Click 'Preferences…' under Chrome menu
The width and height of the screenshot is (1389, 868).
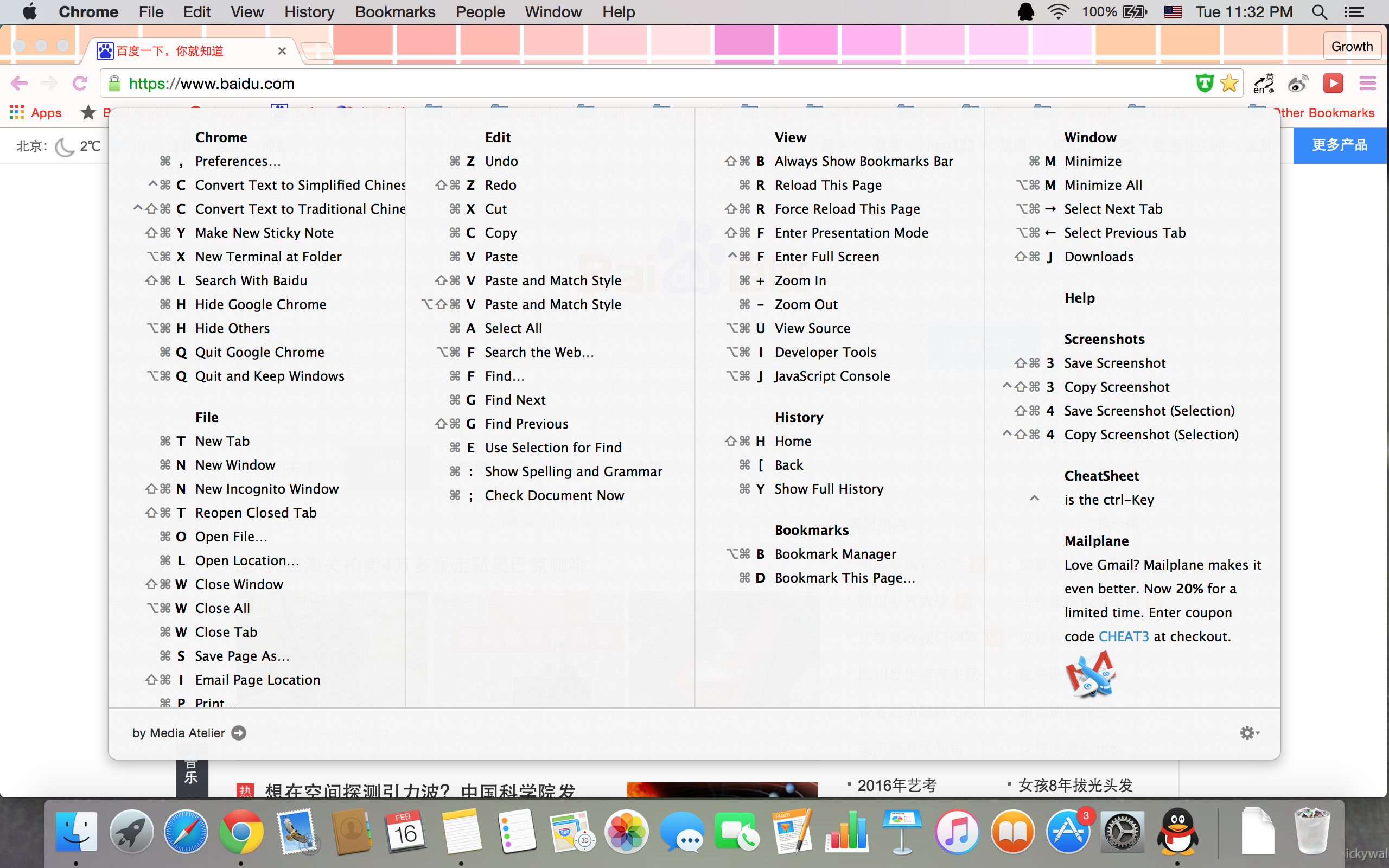pos(237,160)
